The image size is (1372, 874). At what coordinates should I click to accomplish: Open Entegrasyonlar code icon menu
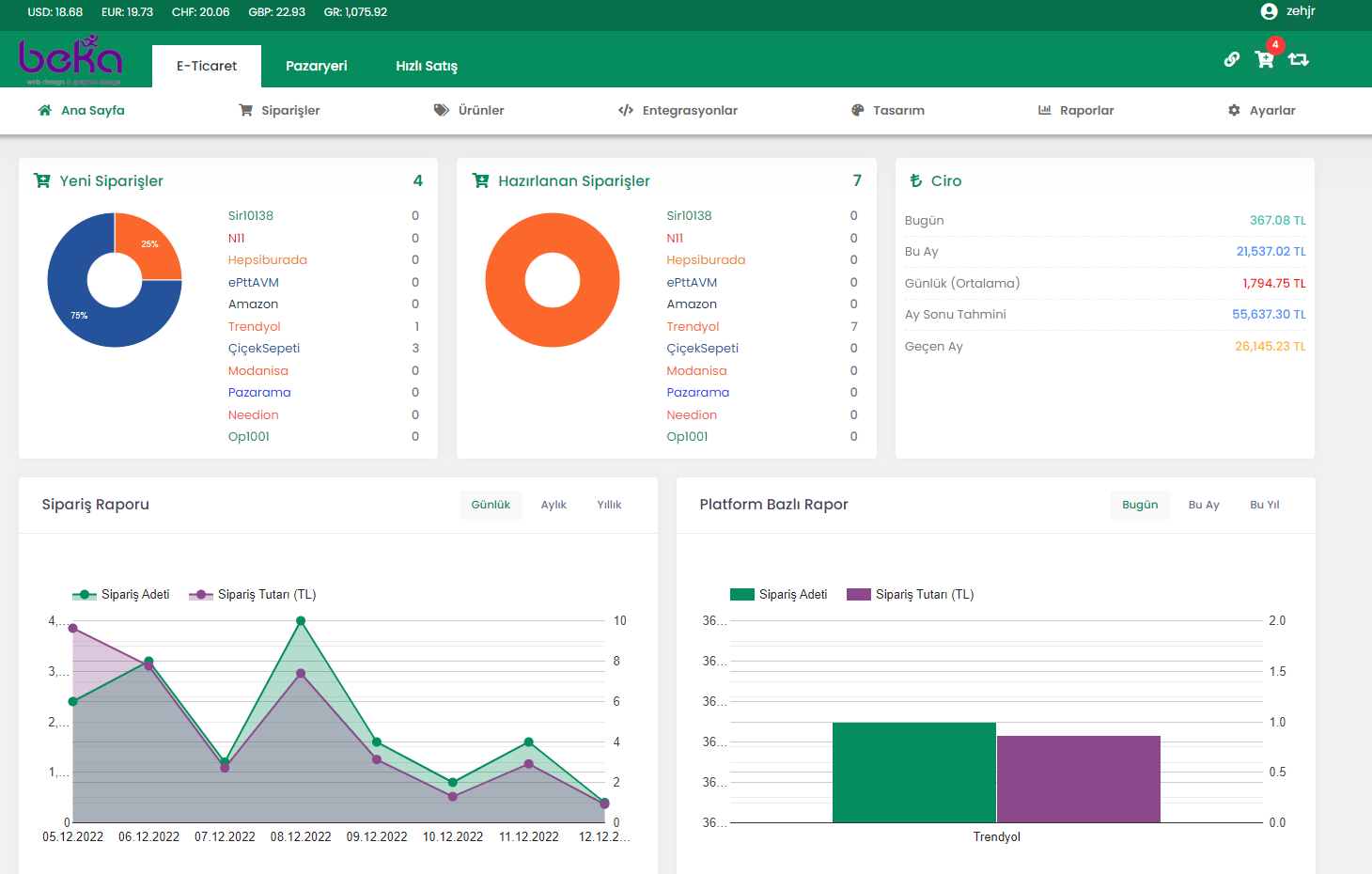point(626,110)
